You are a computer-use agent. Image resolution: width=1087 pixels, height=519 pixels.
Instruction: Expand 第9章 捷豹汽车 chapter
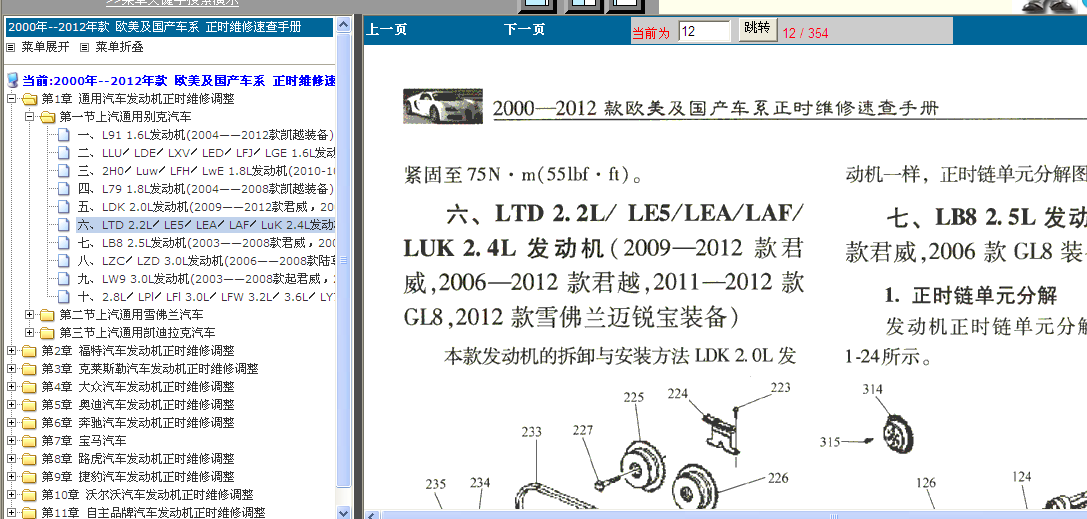[x=11, y=477]
